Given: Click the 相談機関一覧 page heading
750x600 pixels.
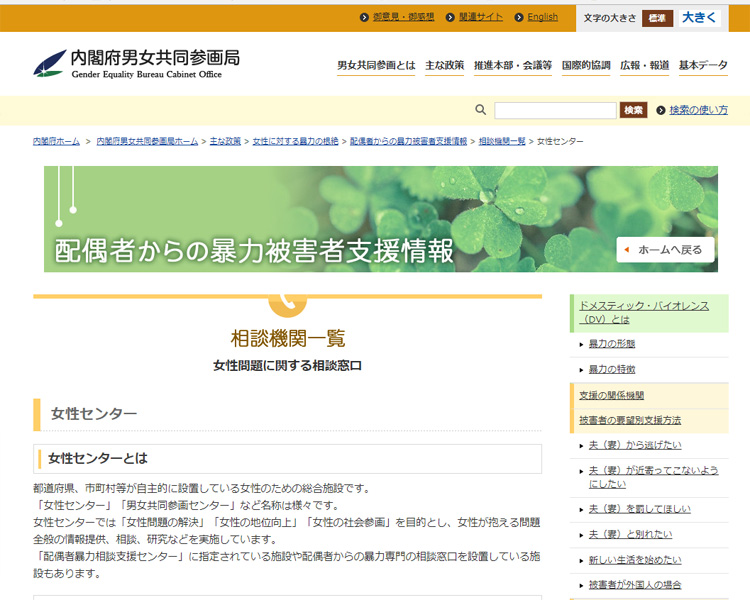Looking at the screenshot, I should click(287, 339).
